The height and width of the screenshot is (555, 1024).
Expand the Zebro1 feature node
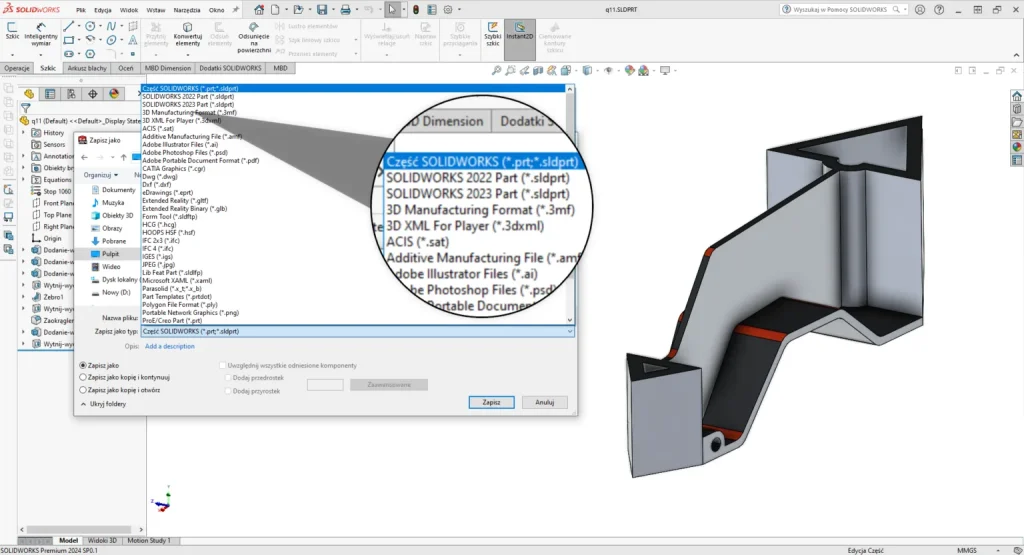[24, 297]
